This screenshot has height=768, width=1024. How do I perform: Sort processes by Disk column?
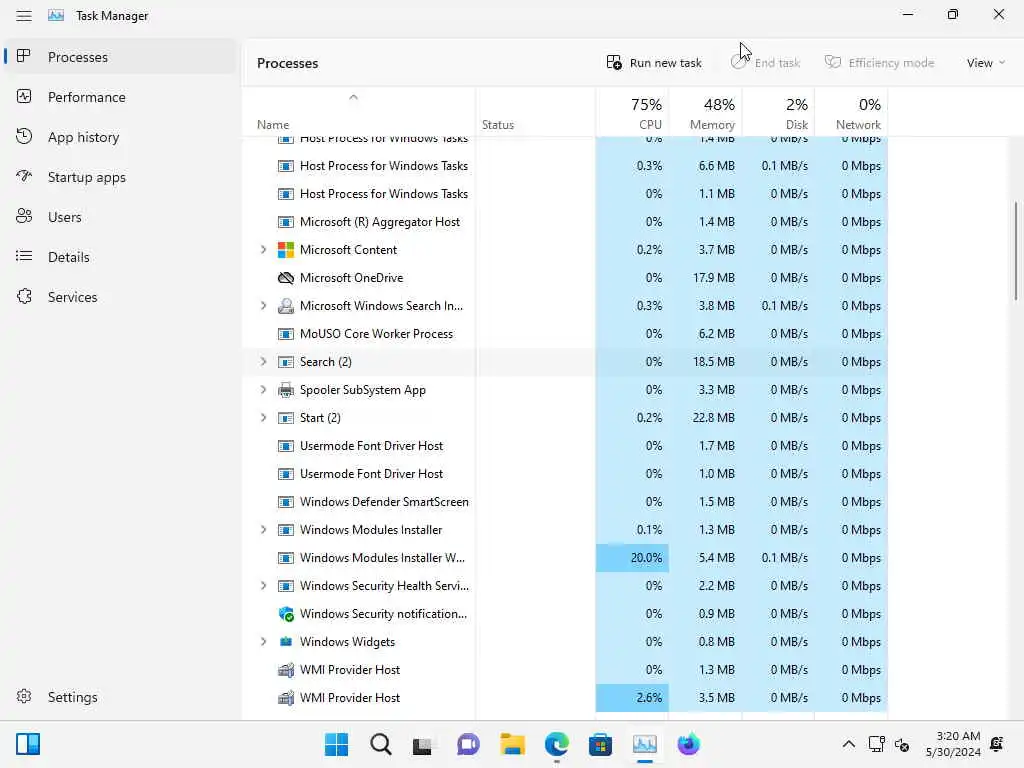click(778, 112)
